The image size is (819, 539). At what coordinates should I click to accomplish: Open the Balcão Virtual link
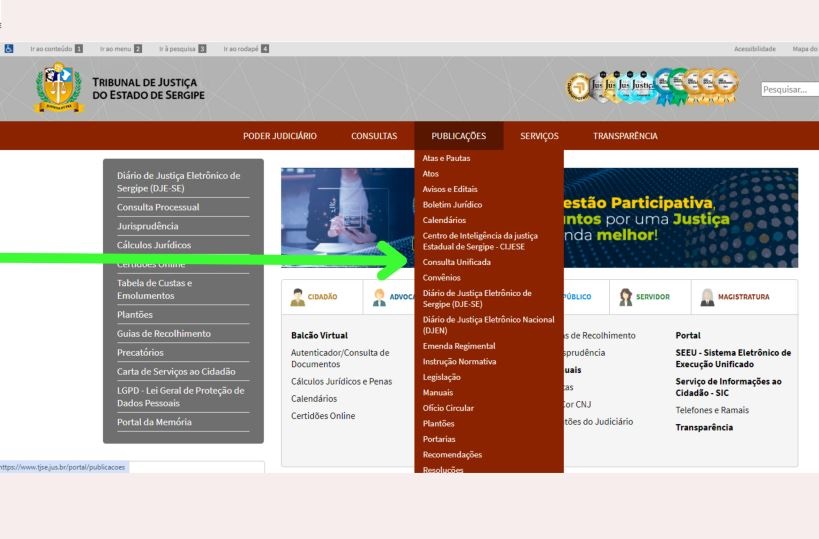[x=319, y=336]
